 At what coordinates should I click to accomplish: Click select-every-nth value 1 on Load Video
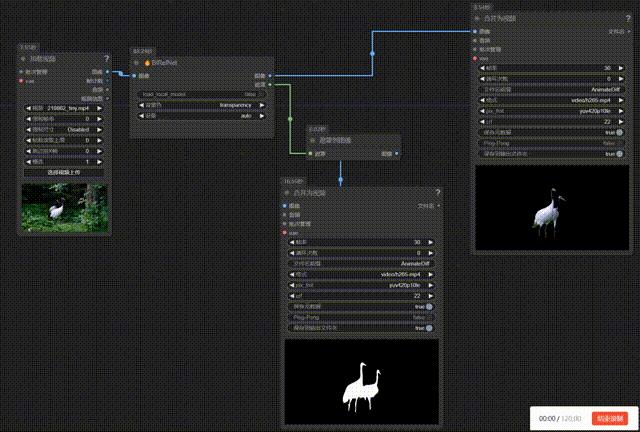[87, 162]
